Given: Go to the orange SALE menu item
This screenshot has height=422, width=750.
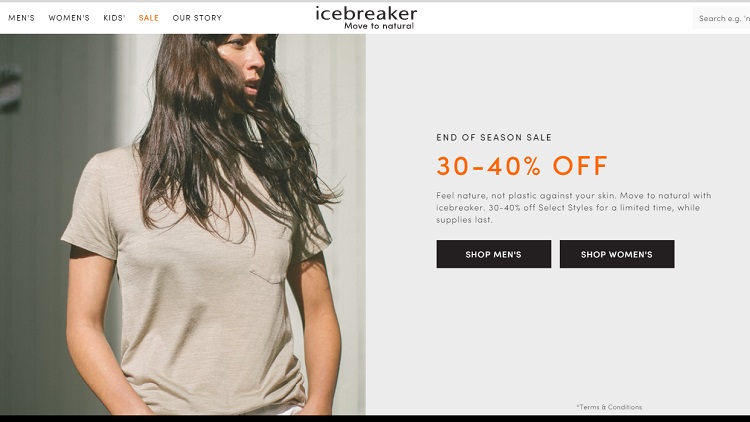Looking at the screenshot, I should pos(149,18).
